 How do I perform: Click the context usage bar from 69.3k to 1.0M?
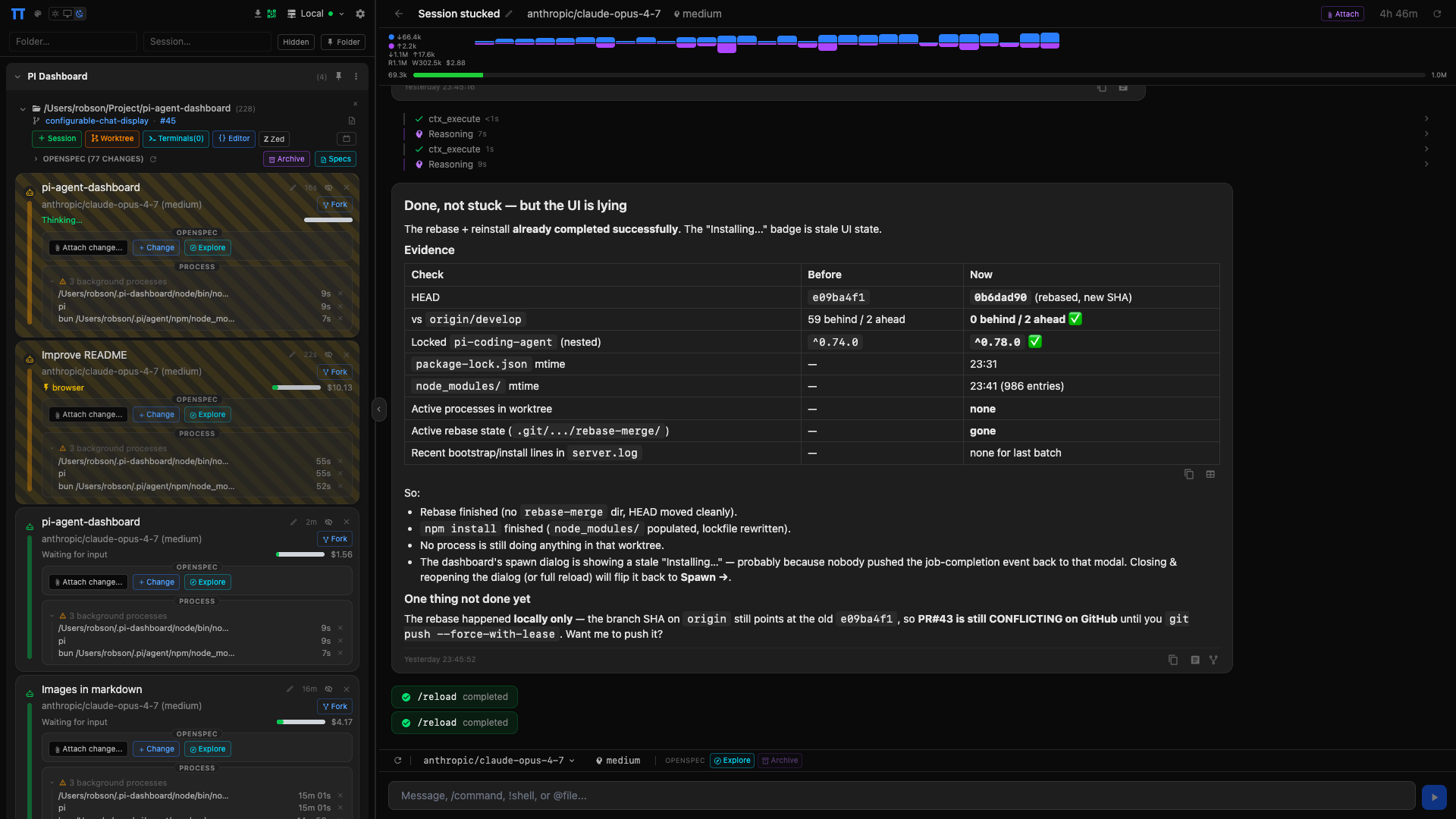tap(919, 75)
